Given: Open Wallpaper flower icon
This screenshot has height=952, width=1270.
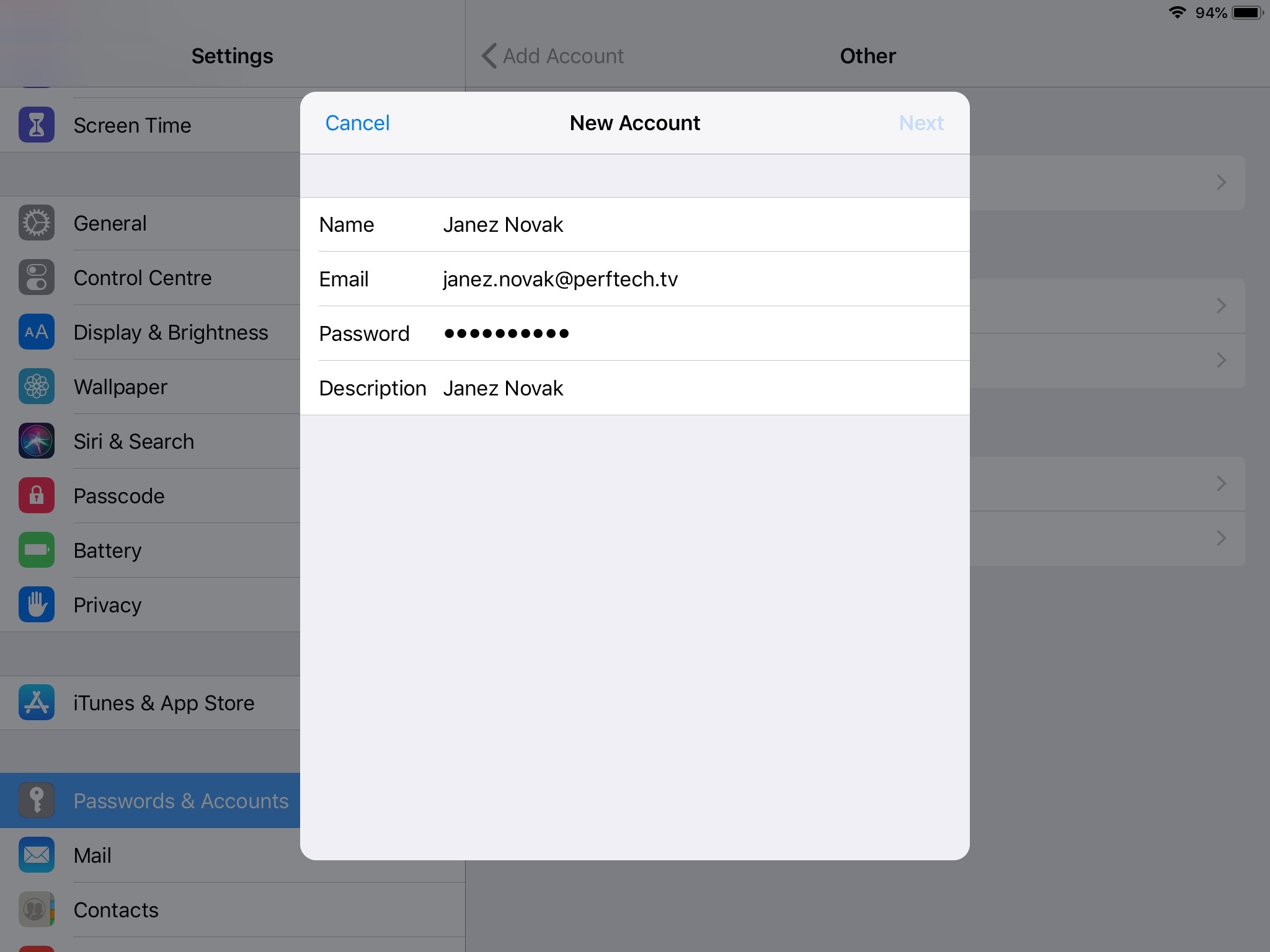Looking at the screenshot, I should pyautogui.click(x=37, y=387).
